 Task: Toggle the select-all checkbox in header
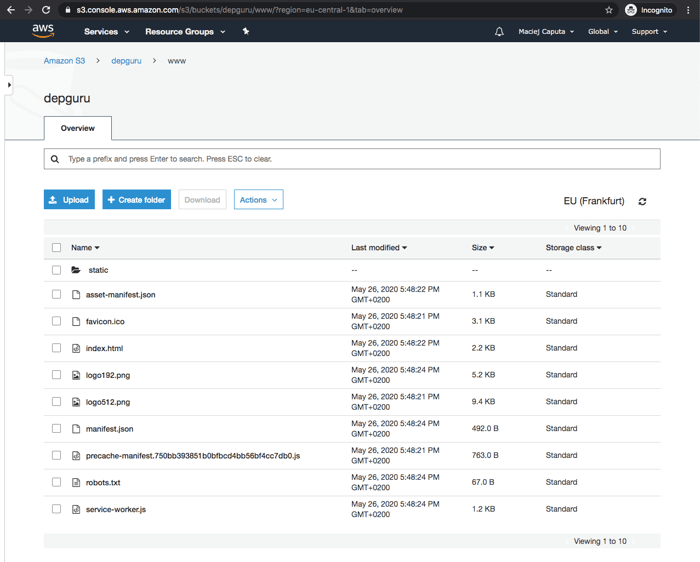tap(56, 248)
